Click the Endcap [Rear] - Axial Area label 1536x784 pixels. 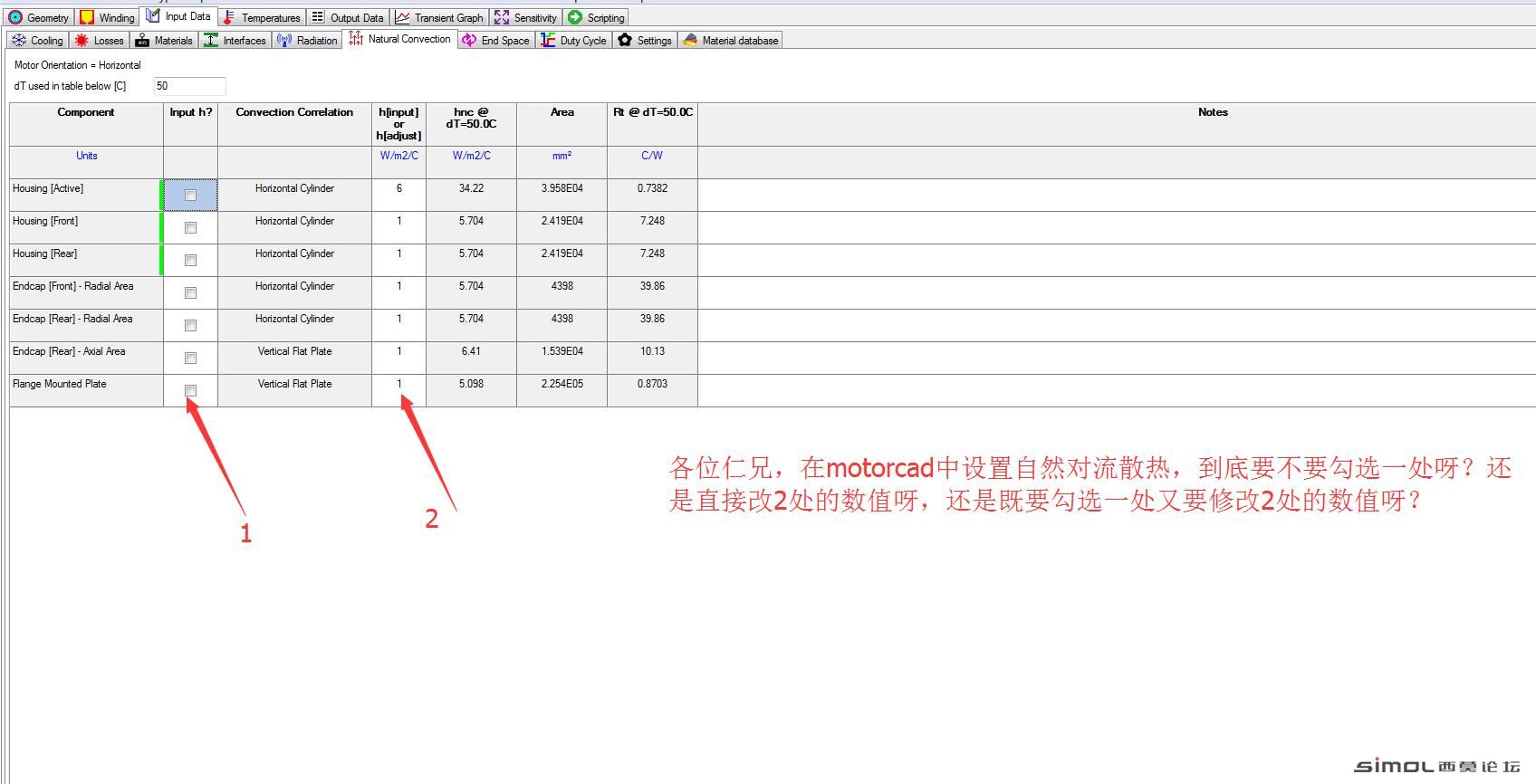pos(69,351)
